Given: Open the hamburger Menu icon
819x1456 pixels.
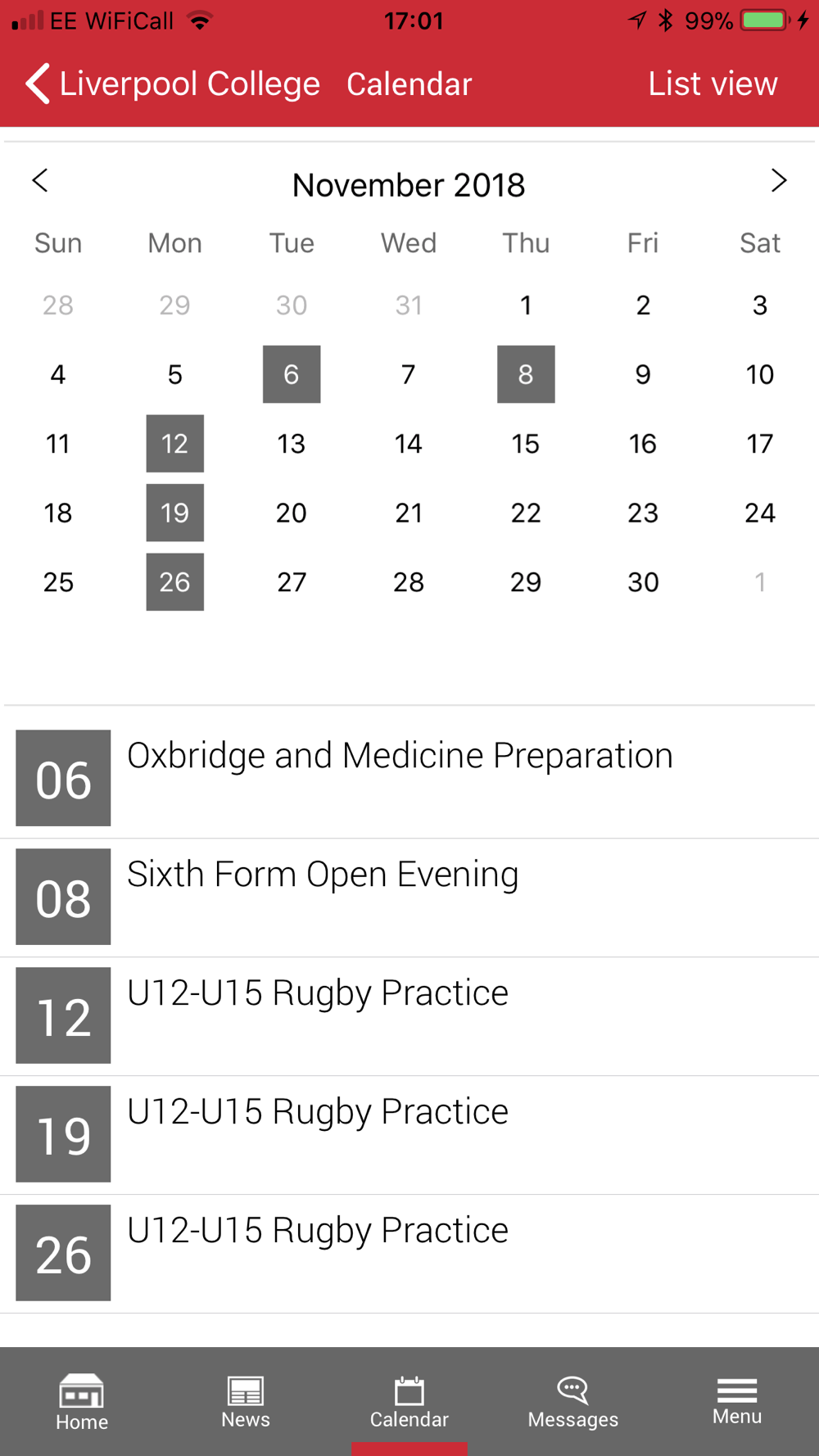Looking at the screenshot, I should [736, 1390].
